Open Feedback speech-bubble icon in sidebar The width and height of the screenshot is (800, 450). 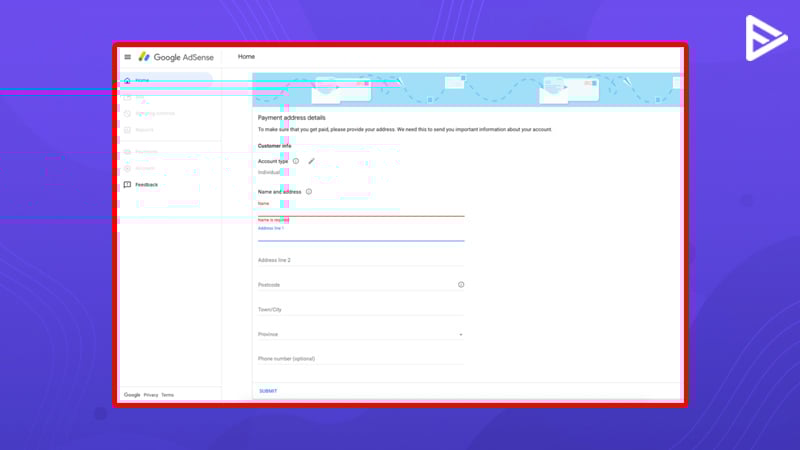(127, 185)
